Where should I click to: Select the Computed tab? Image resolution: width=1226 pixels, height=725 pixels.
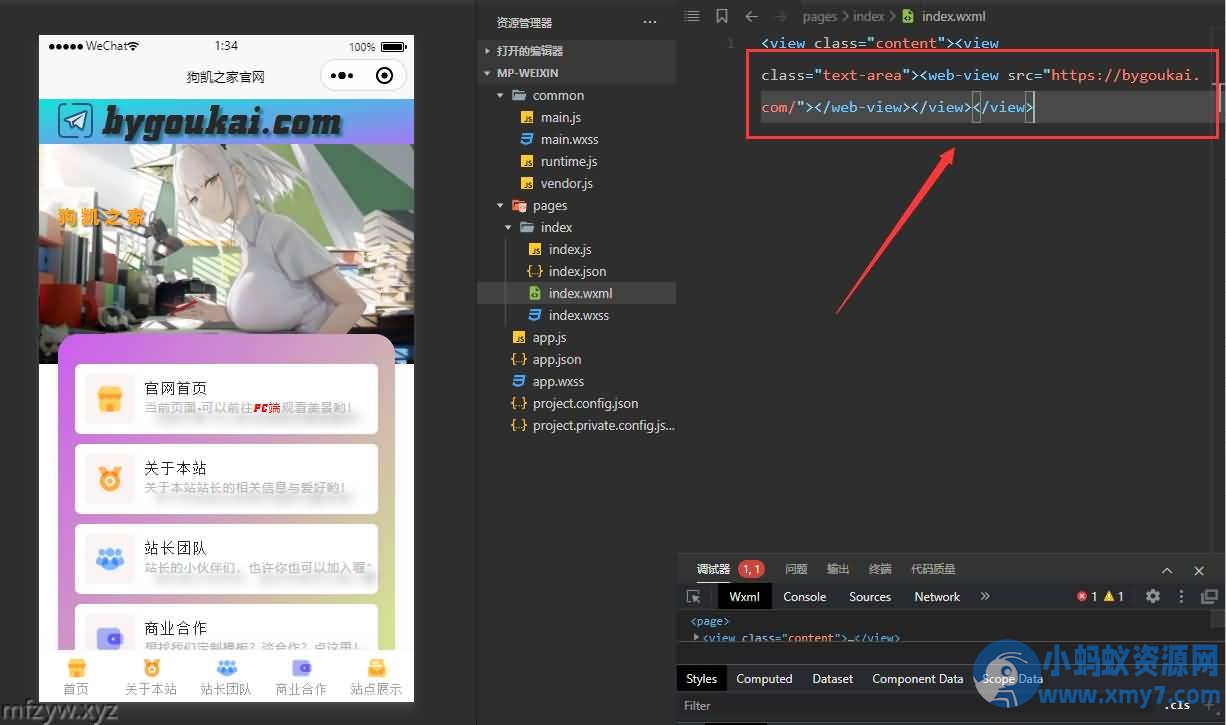tap(764, 678)
